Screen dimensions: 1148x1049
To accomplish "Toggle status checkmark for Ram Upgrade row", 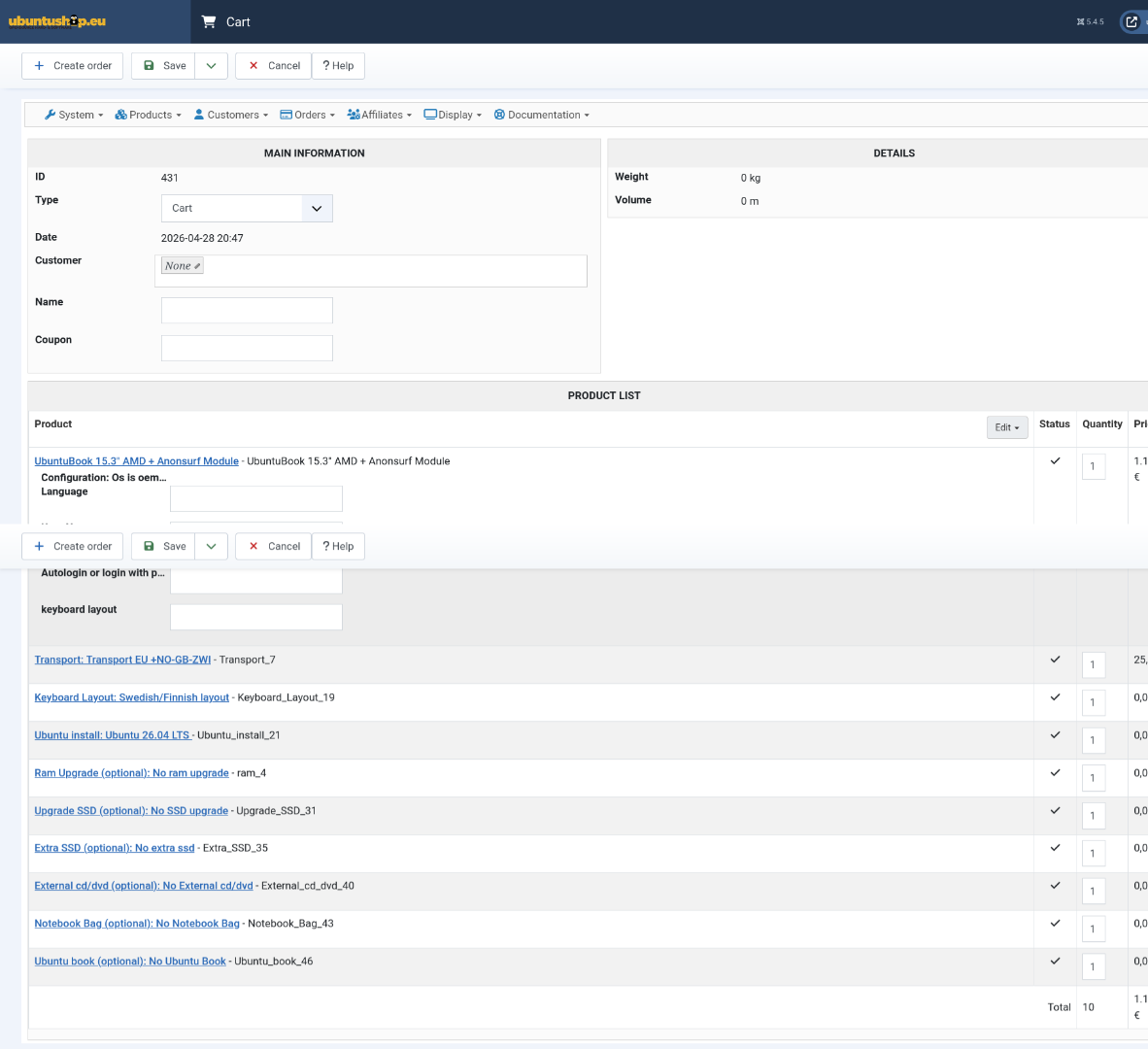I will pyautogui.click(x=1055, y=772).
